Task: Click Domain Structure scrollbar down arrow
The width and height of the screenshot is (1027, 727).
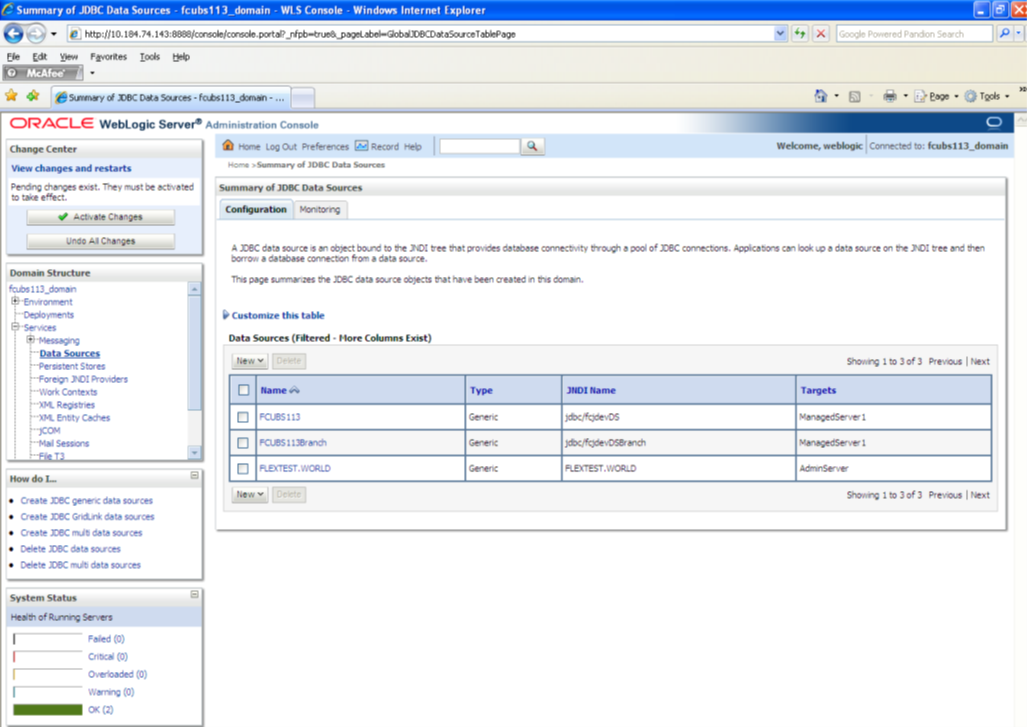Action: [195, 453]
